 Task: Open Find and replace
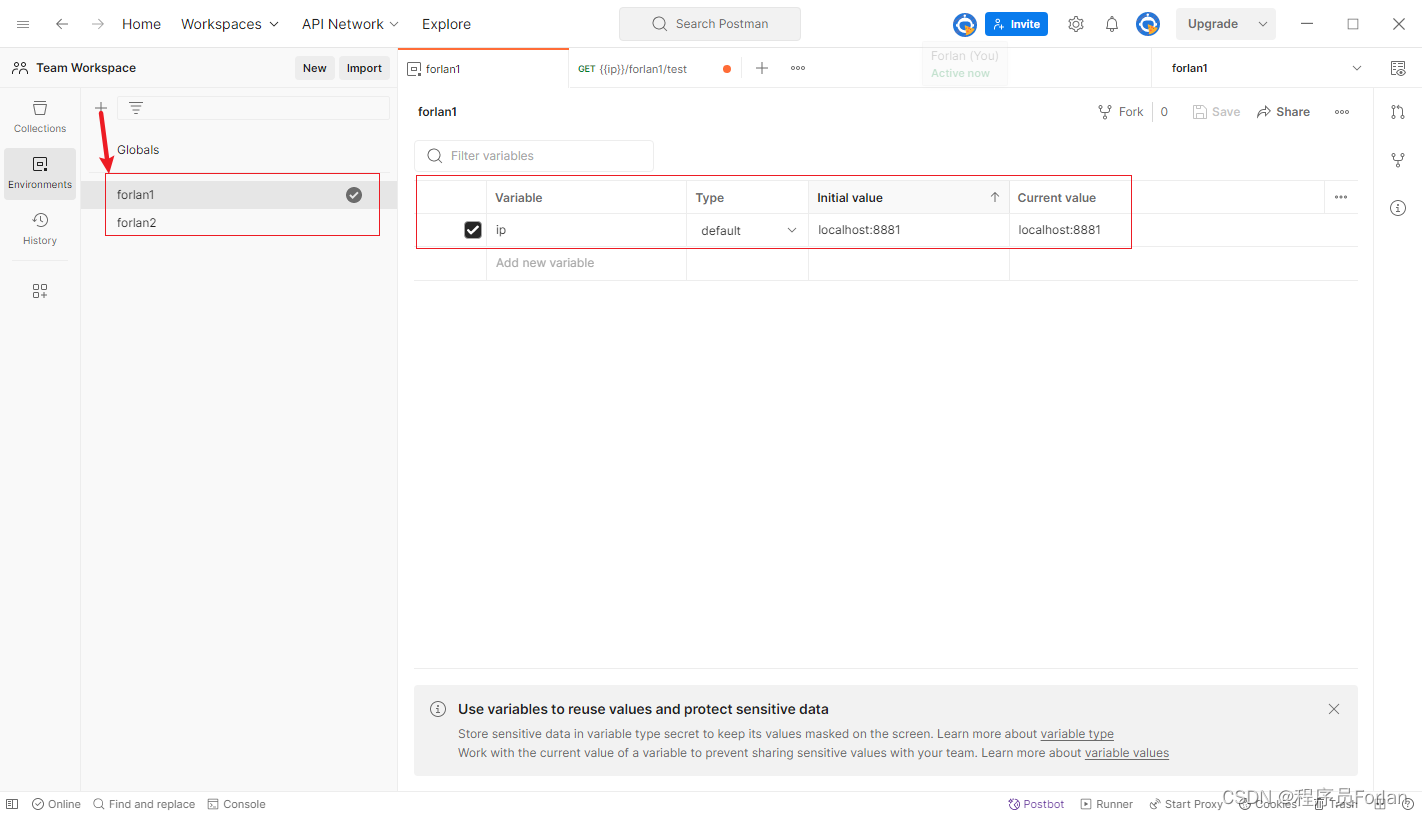(x=144, y=804)
